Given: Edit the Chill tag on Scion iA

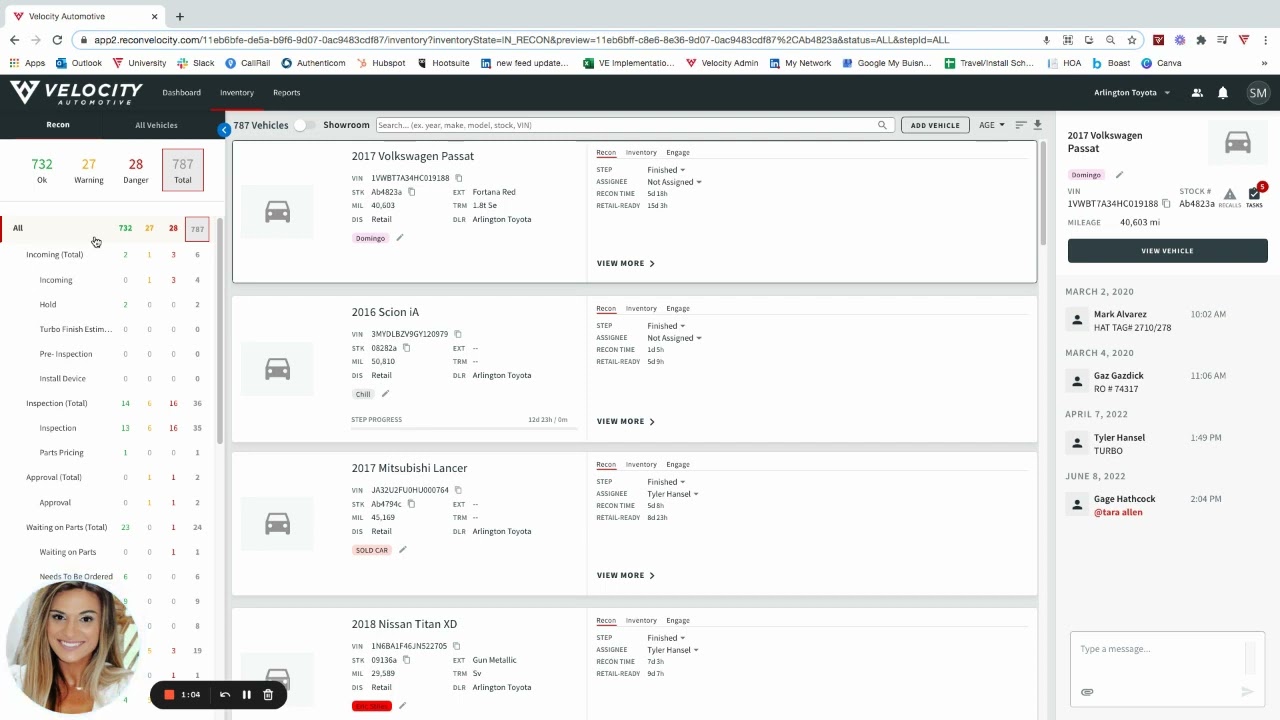Looking at the screenshot, I should (385, 394).
